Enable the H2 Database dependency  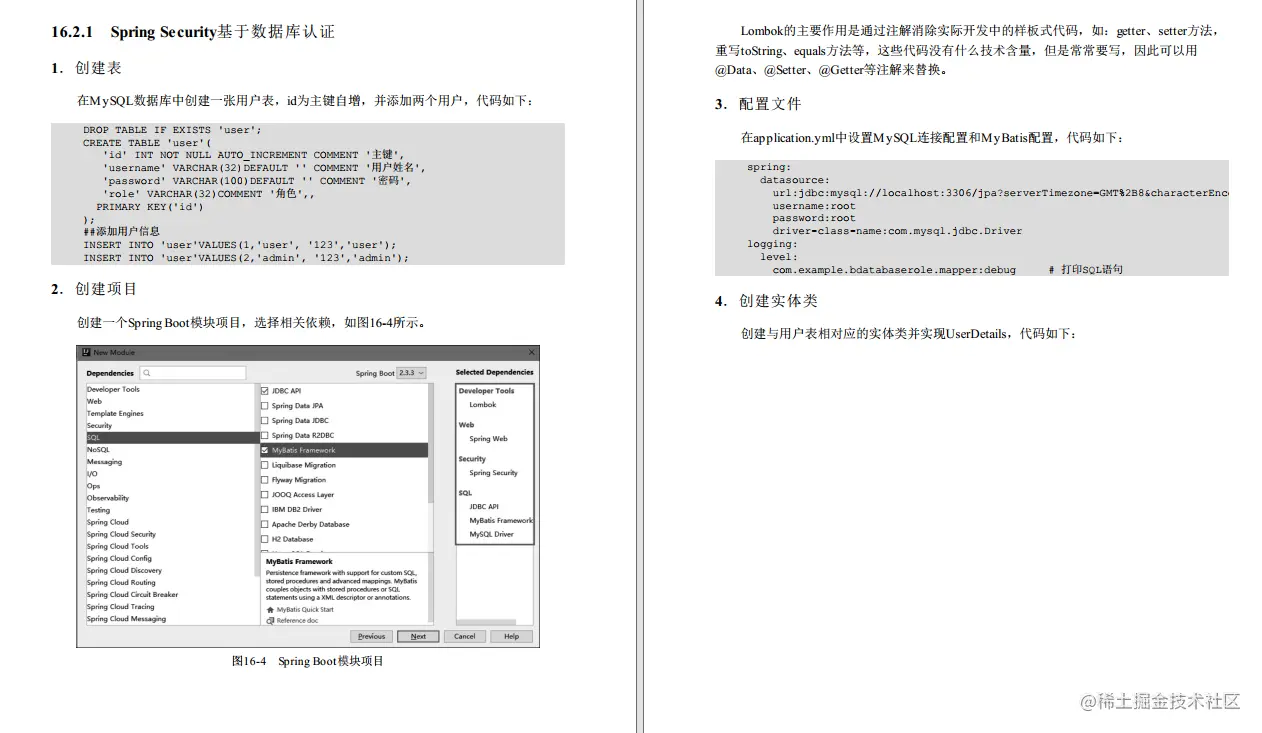263,538
